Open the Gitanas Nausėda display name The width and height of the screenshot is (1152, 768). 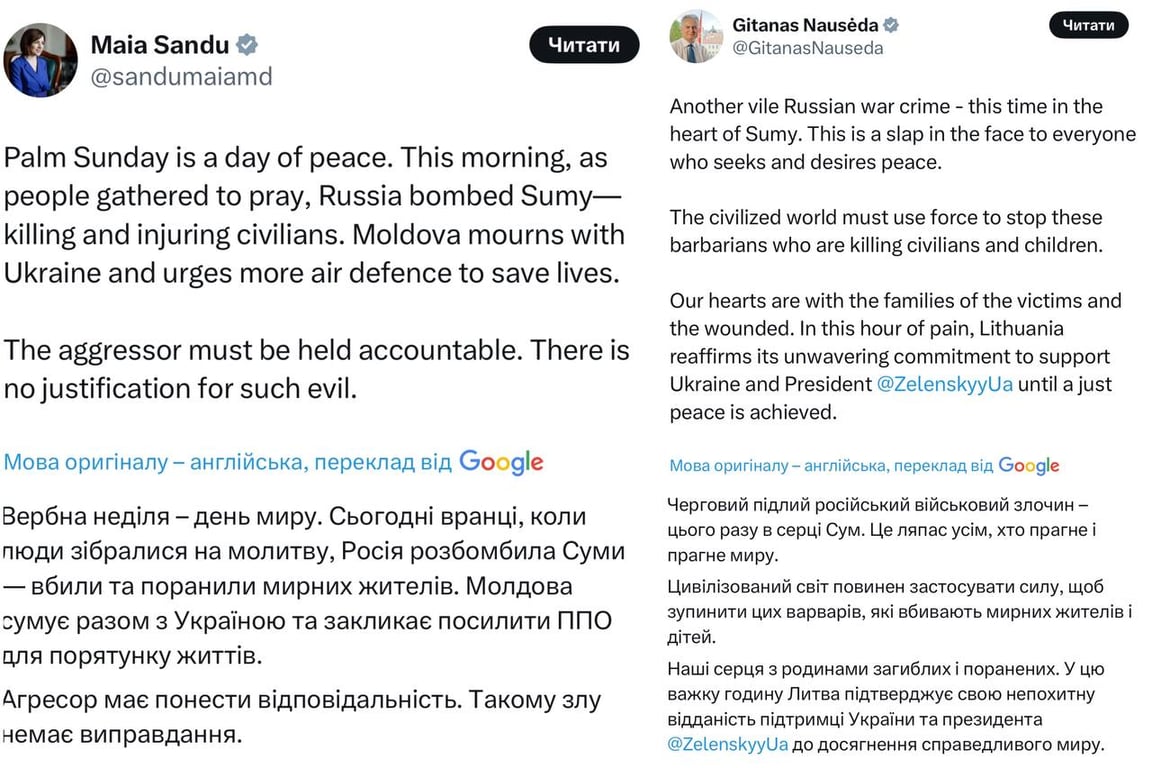(x=806, y=25)
